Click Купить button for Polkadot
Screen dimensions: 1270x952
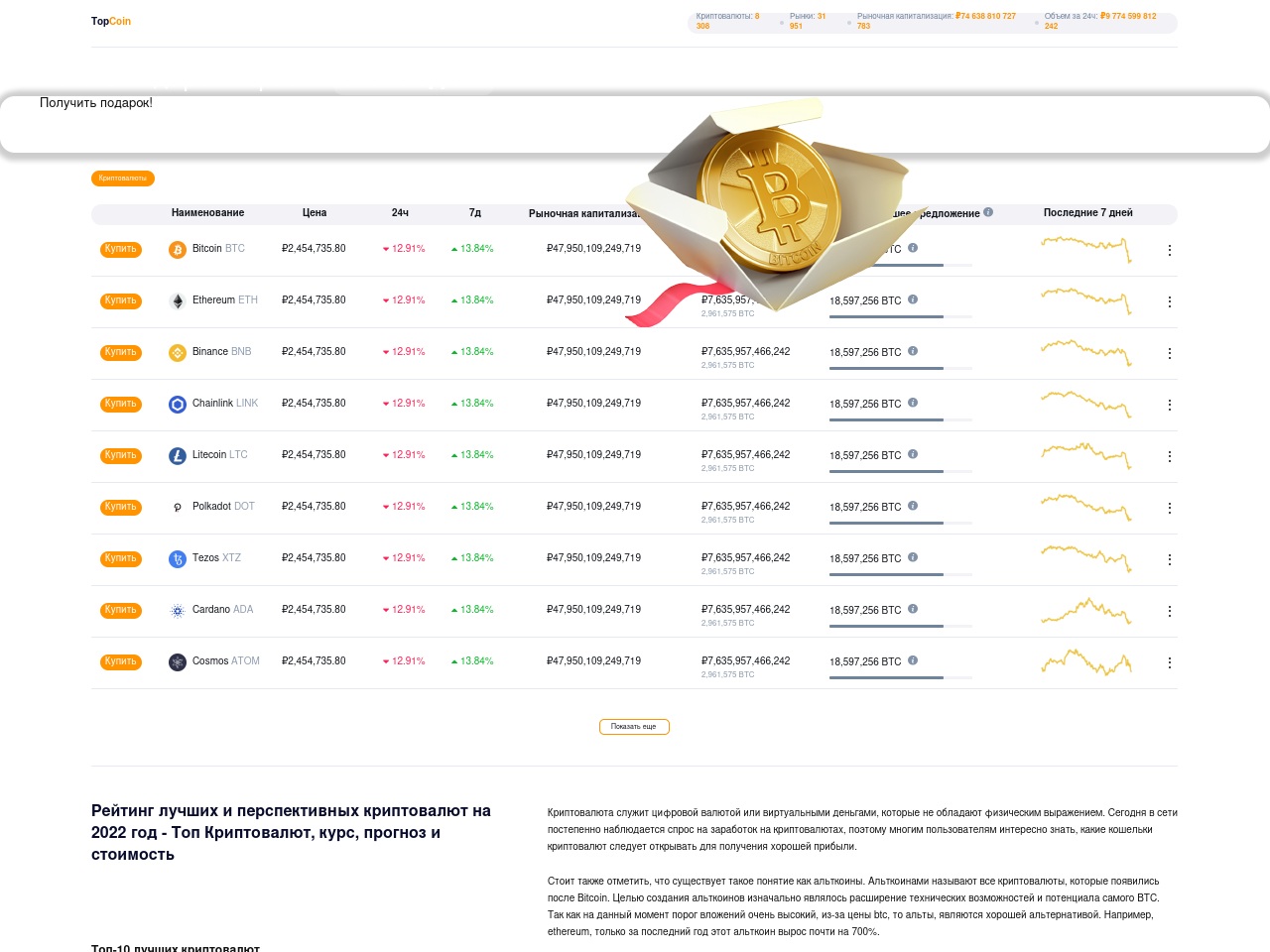[x=121, y=508]
